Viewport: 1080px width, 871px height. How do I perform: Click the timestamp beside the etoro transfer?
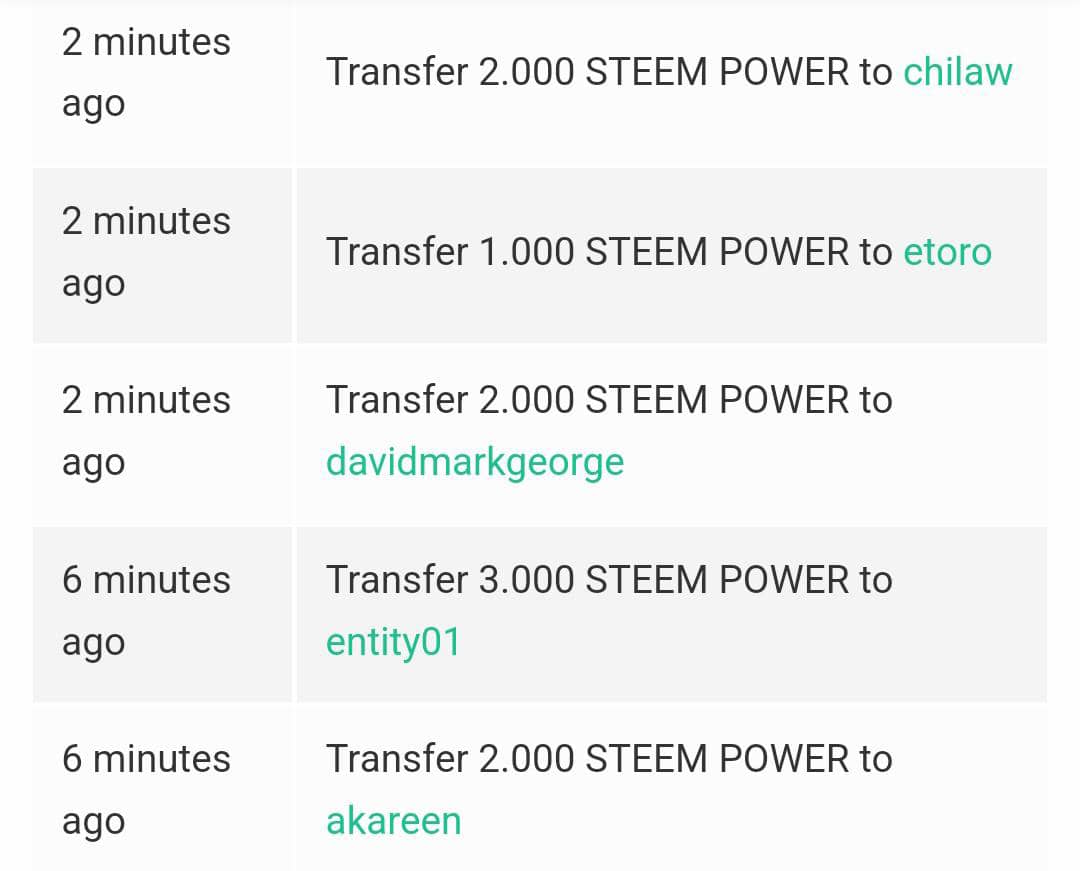pyautogui.click(x=146, y=251)
